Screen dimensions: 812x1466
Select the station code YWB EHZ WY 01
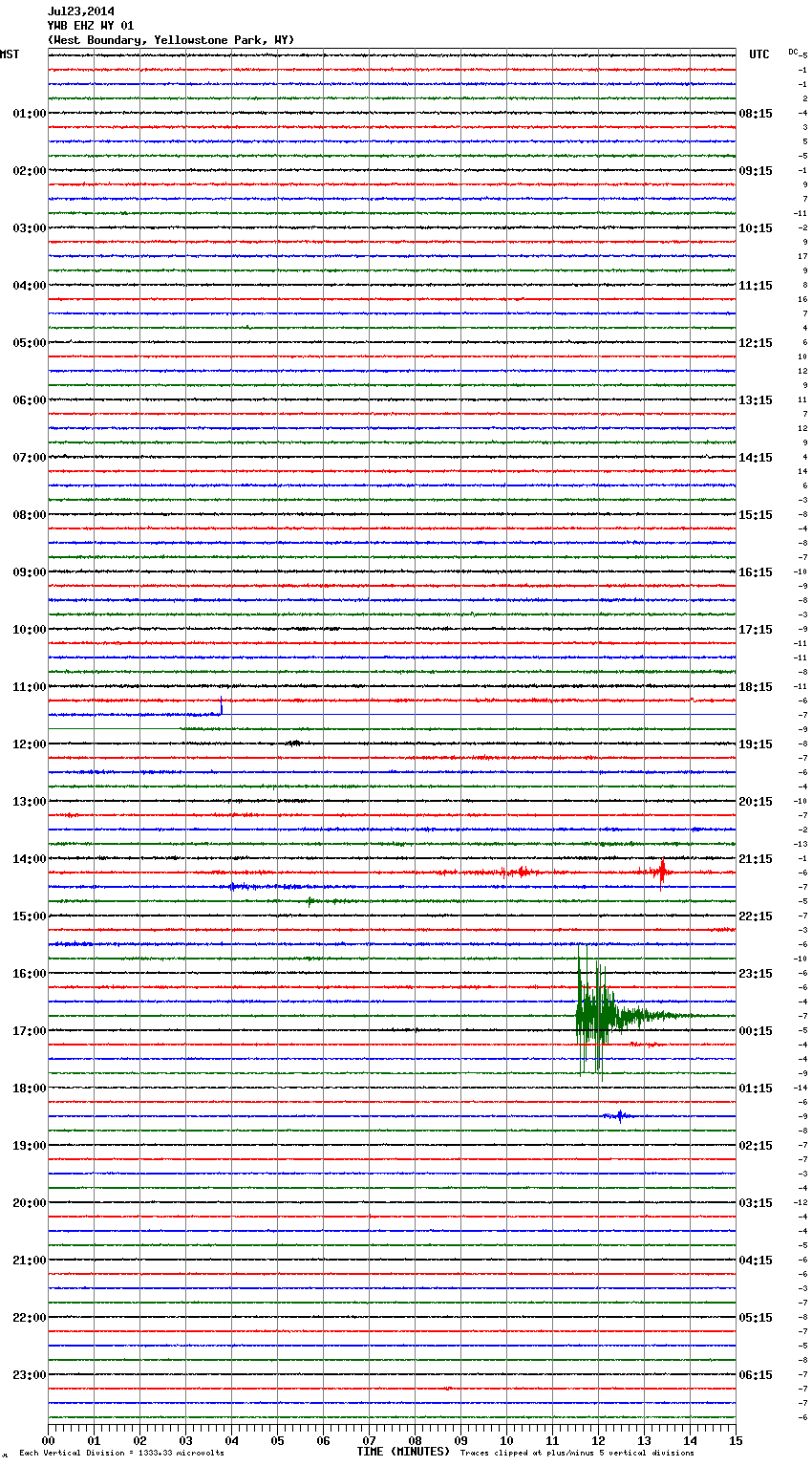click(91, 26)
